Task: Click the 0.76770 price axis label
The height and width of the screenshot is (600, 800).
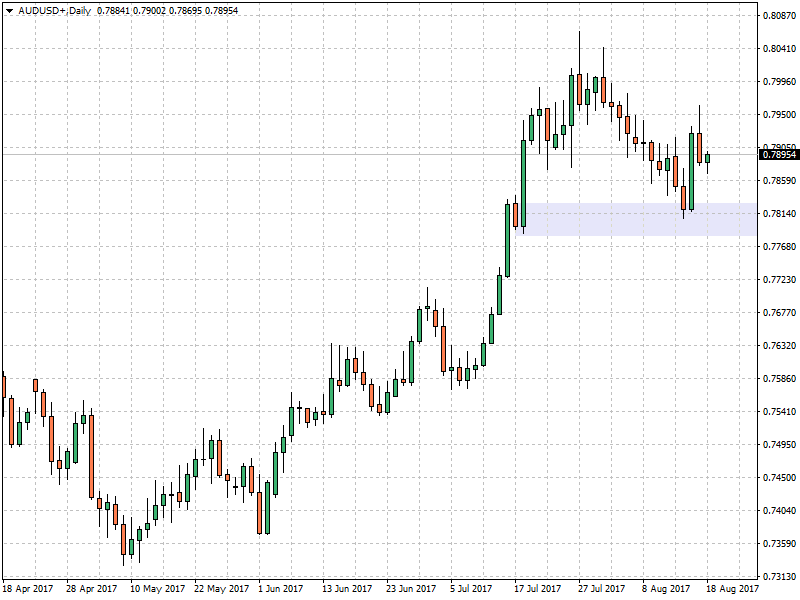Action: (x=779, y=313)
